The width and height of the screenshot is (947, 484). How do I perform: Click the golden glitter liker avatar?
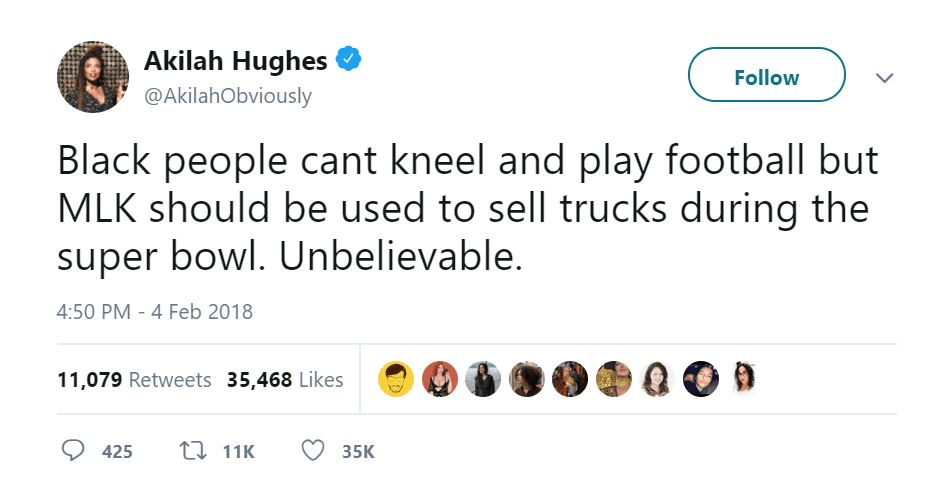click(614, 379)
